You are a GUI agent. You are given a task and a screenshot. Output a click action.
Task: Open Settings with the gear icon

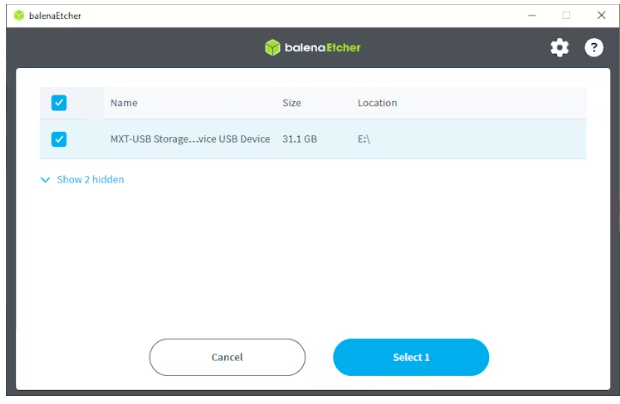(x=559, y=47)
